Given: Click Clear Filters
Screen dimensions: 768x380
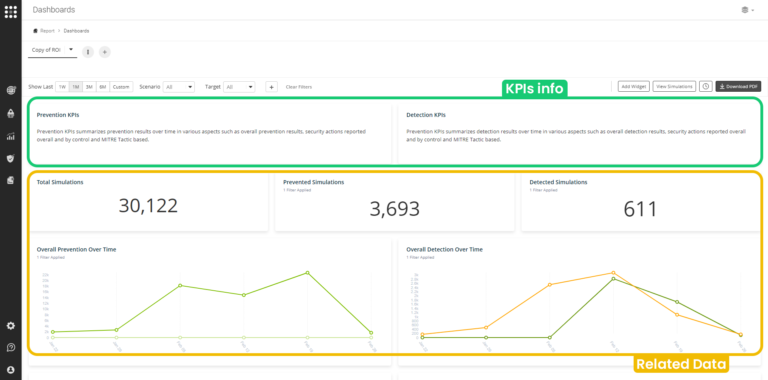Looking at the screenshot, I should pyautogui.click(x=299, y=87).
